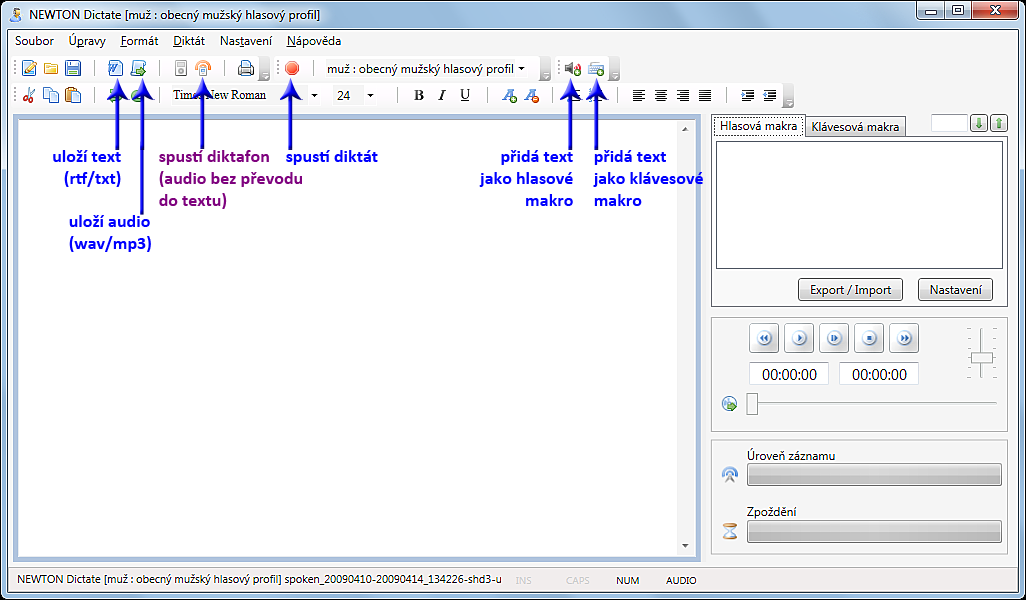Align text to the right
The image size is (1026, 600).
pos(682,96)
